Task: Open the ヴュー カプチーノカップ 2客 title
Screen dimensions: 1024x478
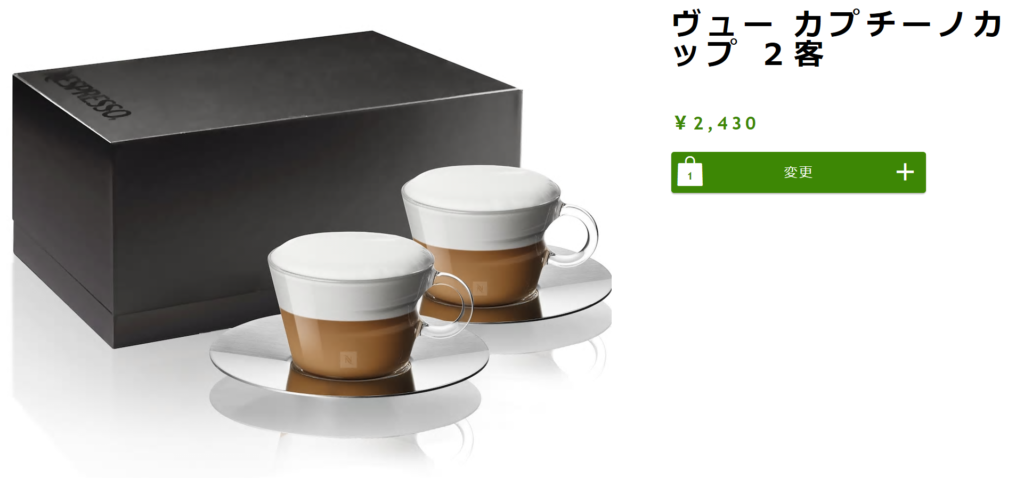Action: coord(837,40)
